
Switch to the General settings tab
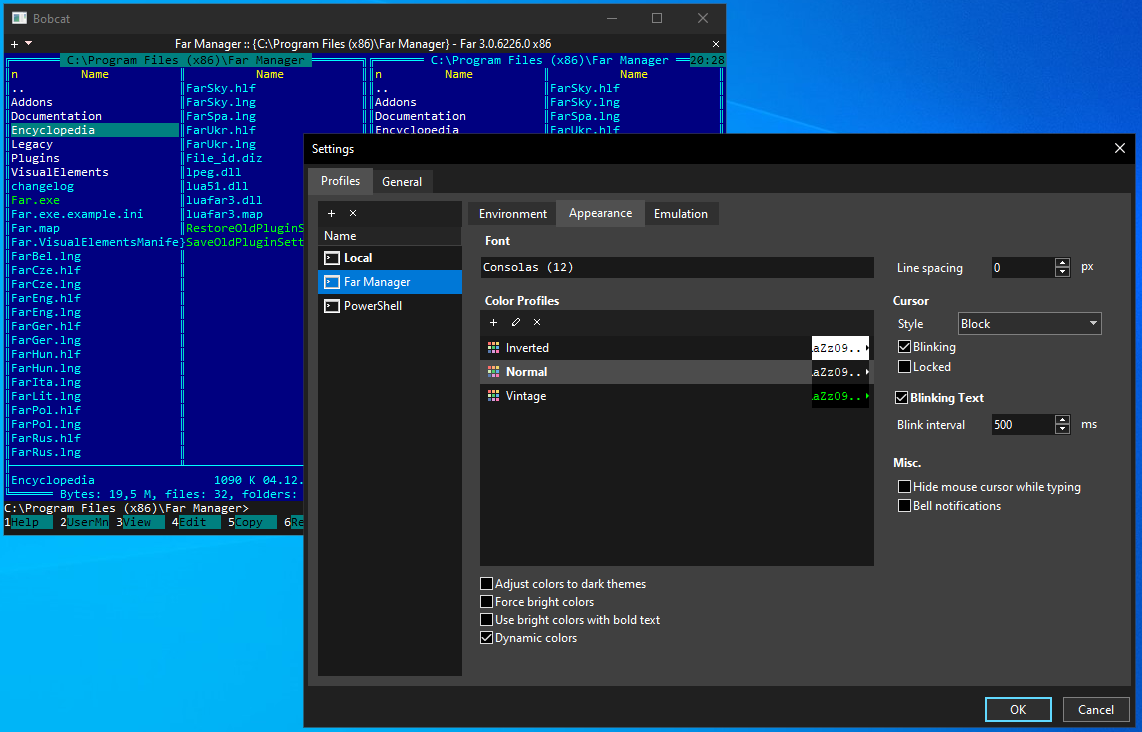pyautogui.click(x=402, y=182)
